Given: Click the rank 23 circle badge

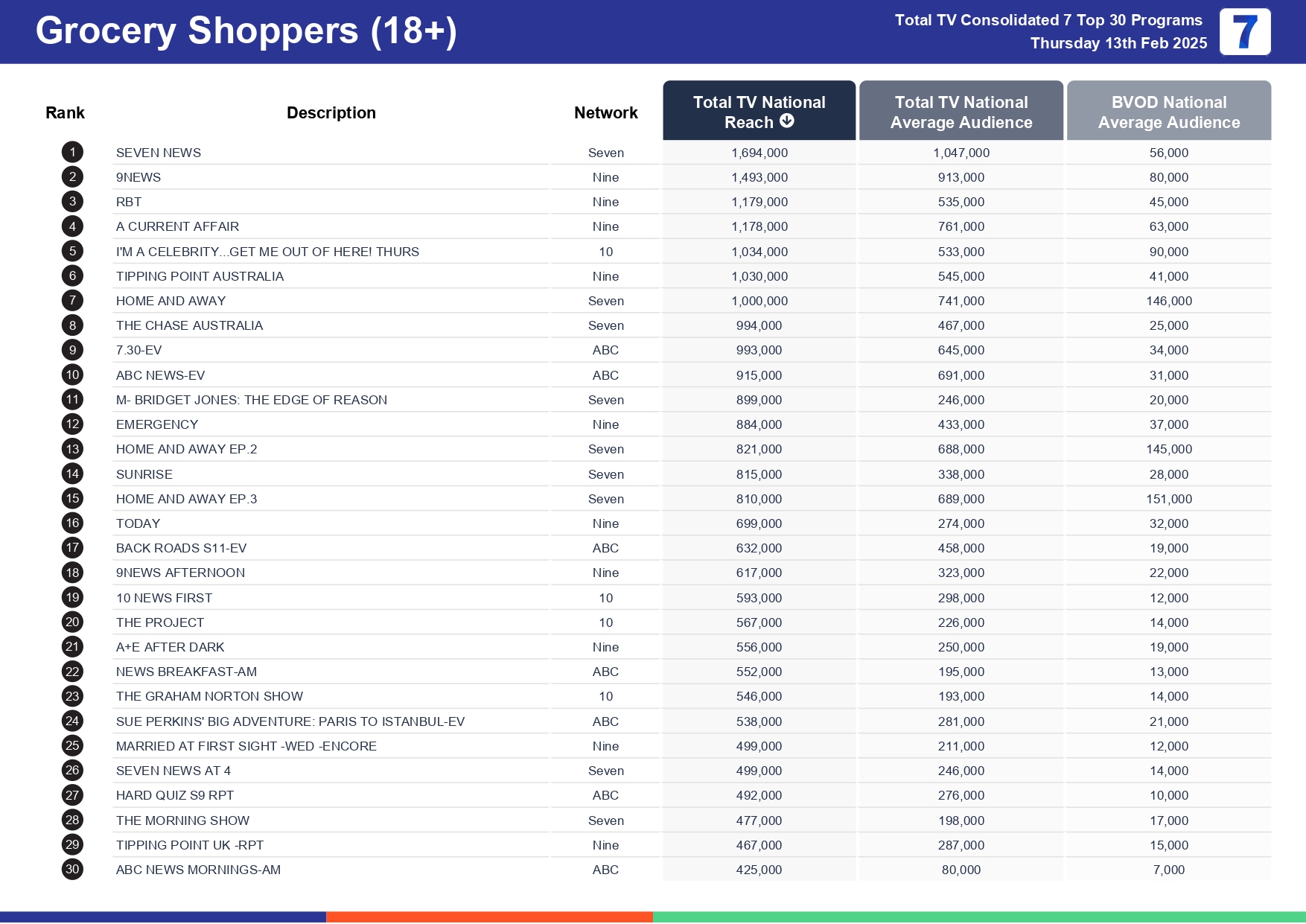Looking at the screenshot, I should coord(72,696).
